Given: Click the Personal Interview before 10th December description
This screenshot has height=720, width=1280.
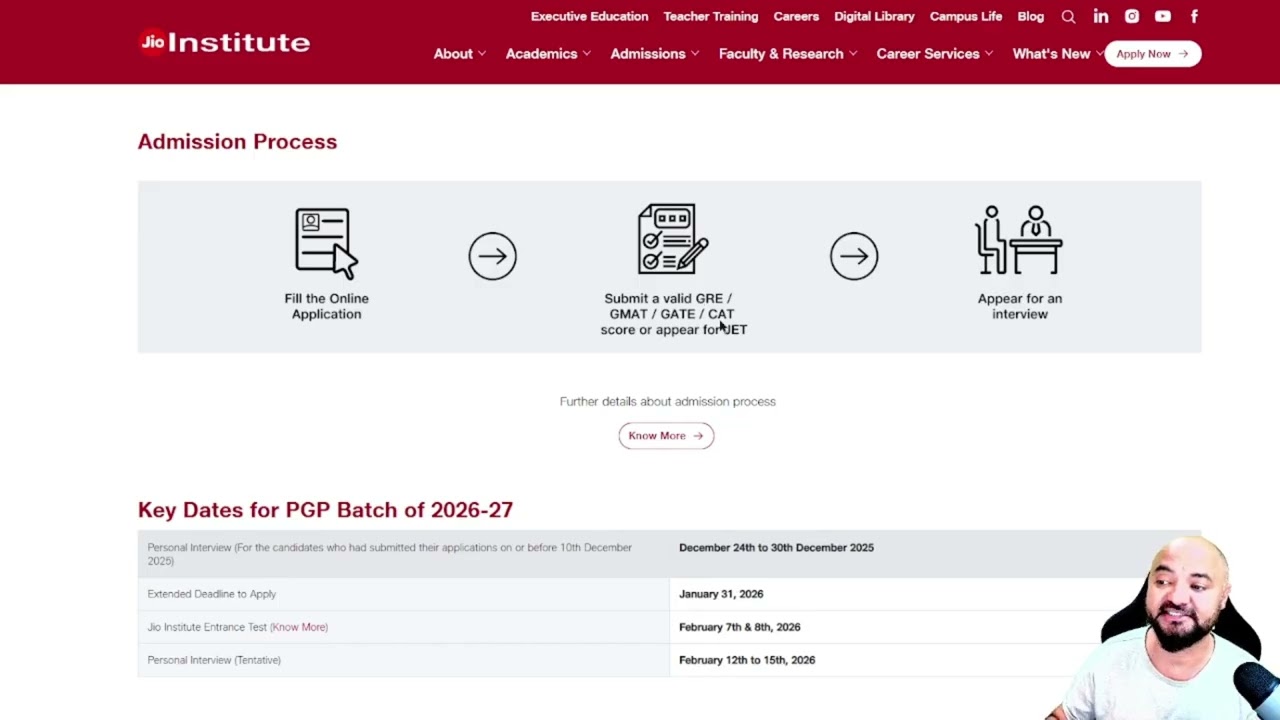Looking at the screenshot, I should (x=390, y=554).
